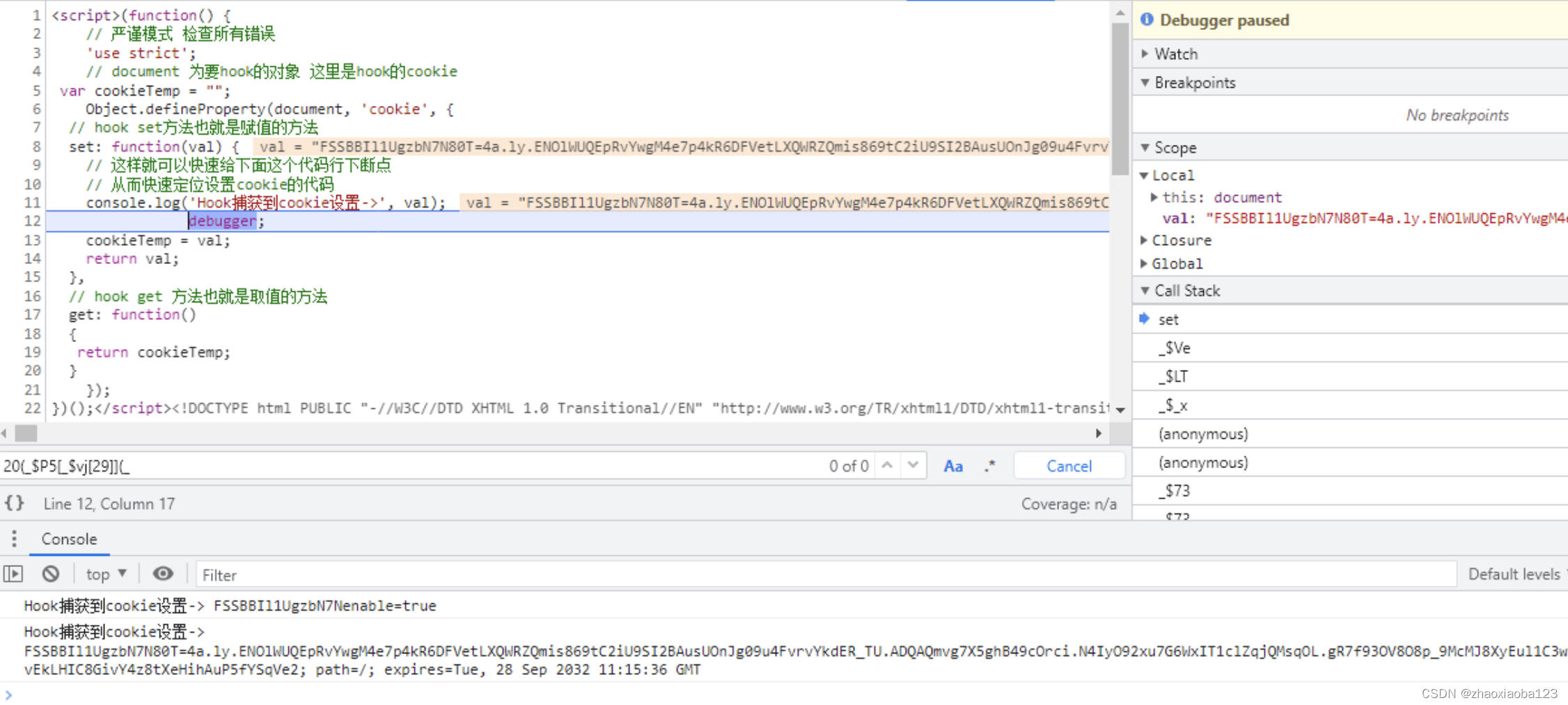Viewport: 1568px width, 705px height.
Task: Switch to the Console tab
Action: (69, 539)
